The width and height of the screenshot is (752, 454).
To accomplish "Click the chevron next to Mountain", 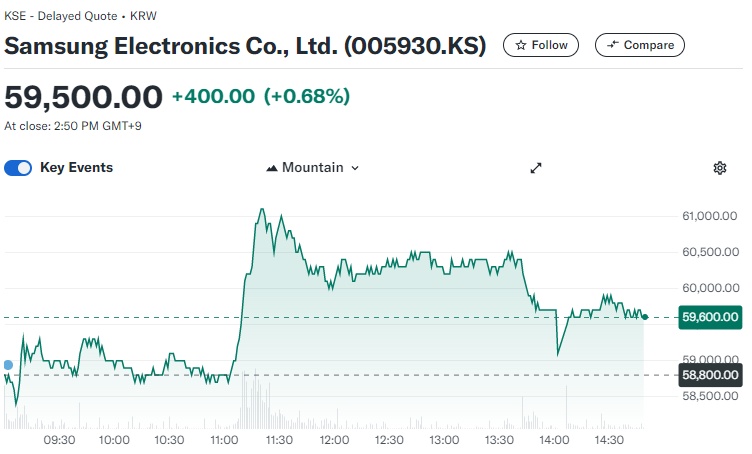I will [x=355, y=168].
